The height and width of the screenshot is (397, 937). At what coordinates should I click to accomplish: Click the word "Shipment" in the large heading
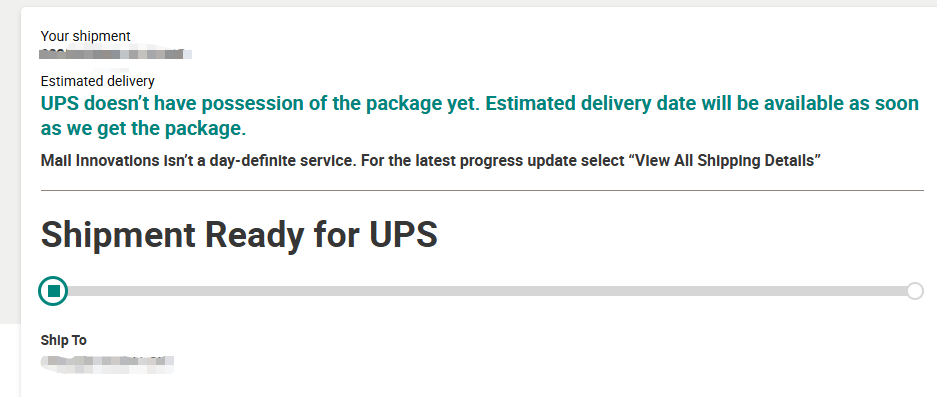point(118,234)
